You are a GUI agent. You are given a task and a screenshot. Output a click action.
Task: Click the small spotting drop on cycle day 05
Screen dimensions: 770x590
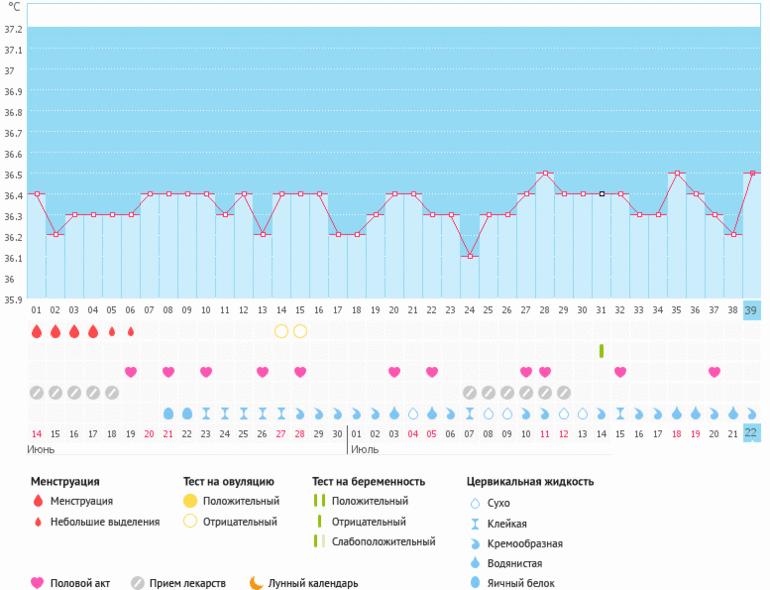tap(112, 331)
